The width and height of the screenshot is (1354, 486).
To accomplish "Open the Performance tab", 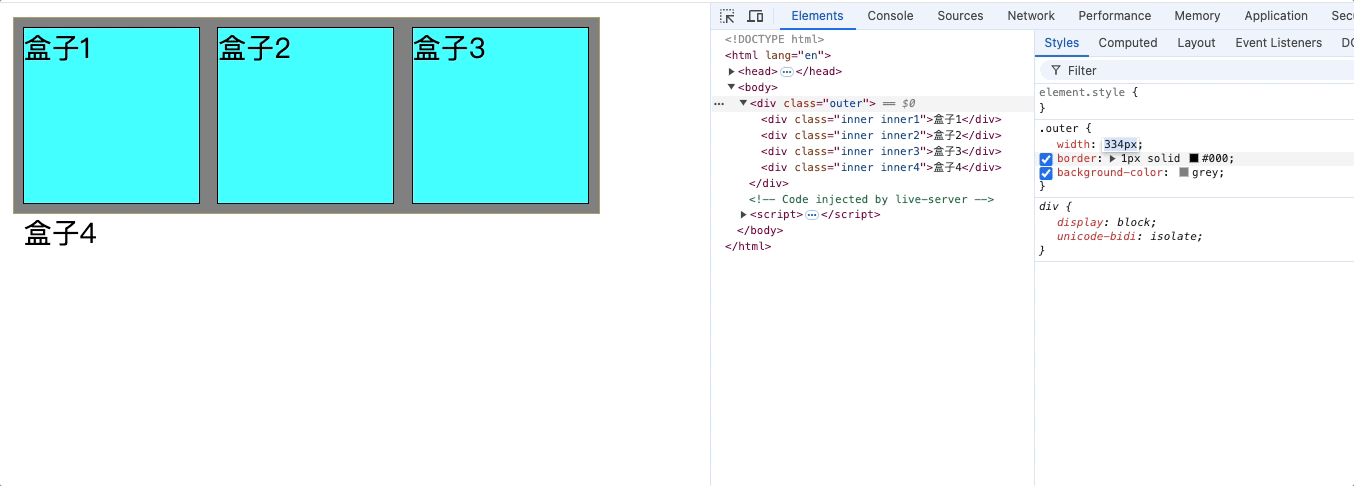I will (1114, 16).
